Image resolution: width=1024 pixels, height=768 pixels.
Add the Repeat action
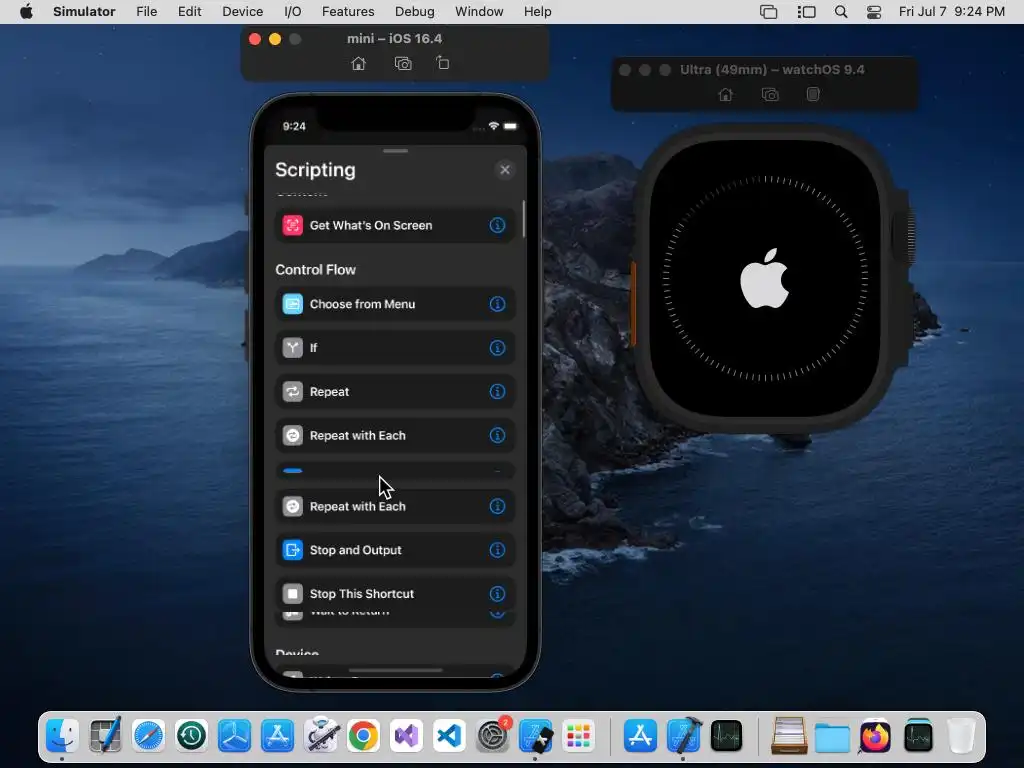pos(394,392)
